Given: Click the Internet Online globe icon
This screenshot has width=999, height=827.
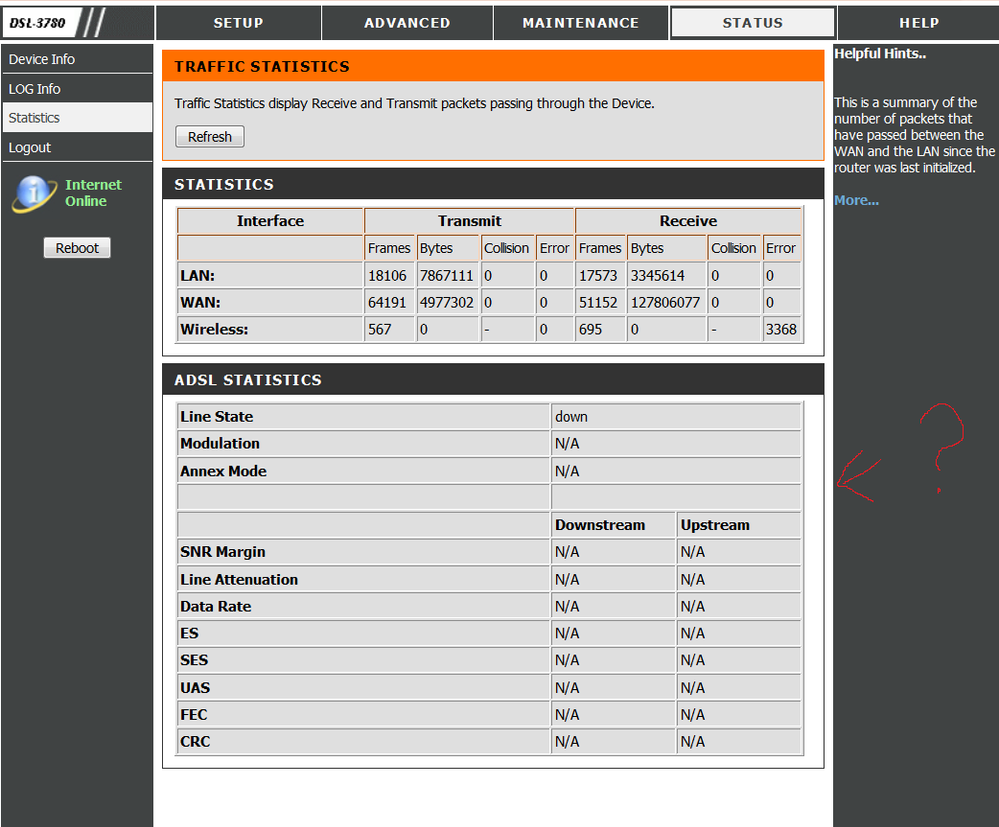Looking at the screenshot, I should 34,194.
